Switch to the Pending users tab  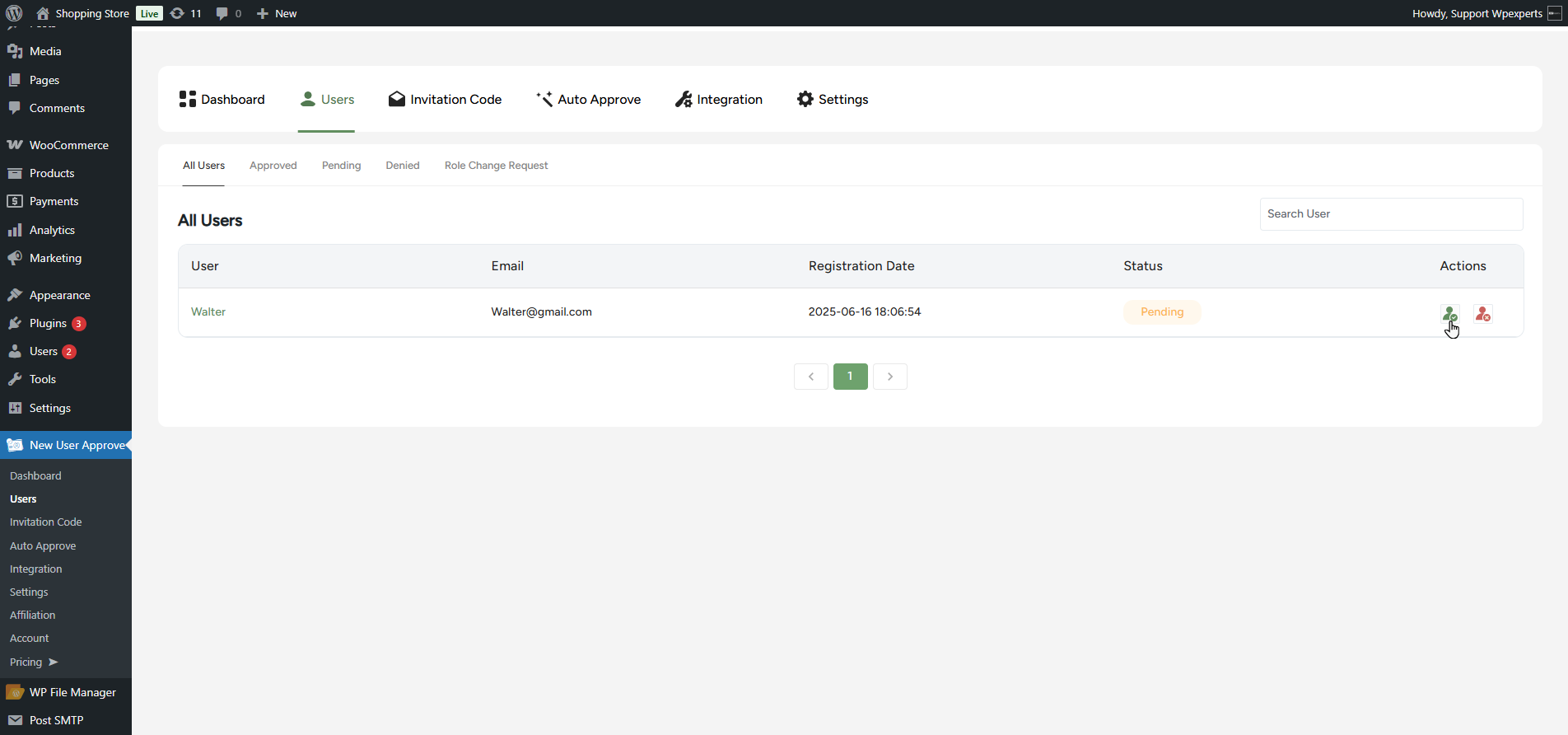coord(341,166)
